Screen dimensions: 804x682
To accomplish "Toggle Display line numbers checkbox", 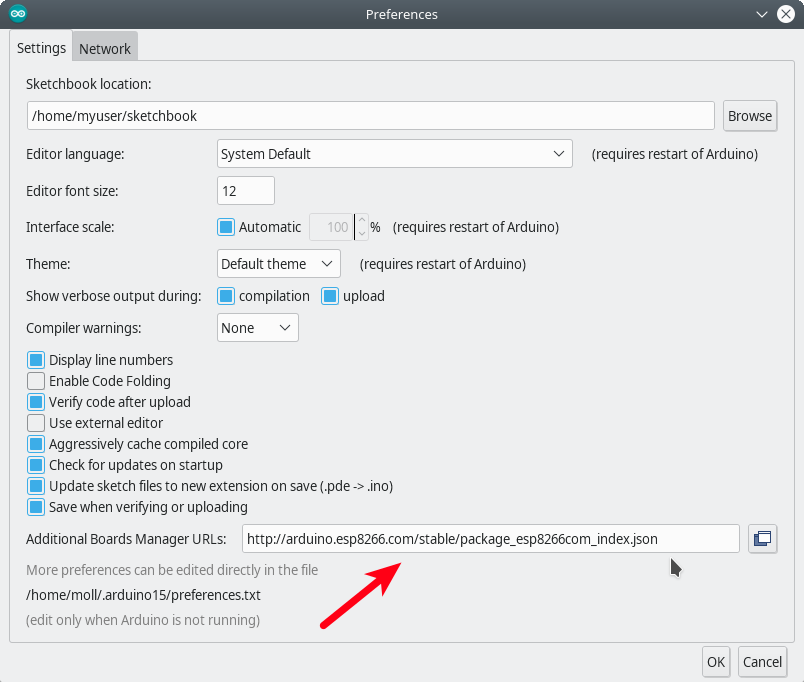I will click(x=36, y=360).
